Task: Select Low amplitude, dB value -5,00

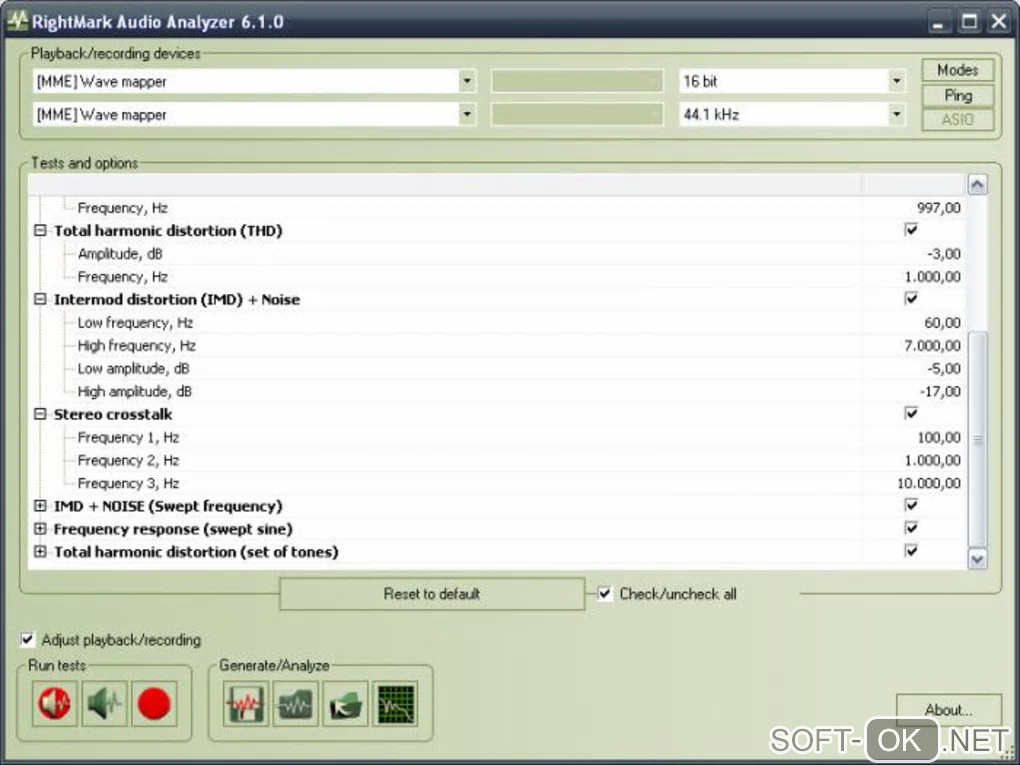Action: coord(943,368)
